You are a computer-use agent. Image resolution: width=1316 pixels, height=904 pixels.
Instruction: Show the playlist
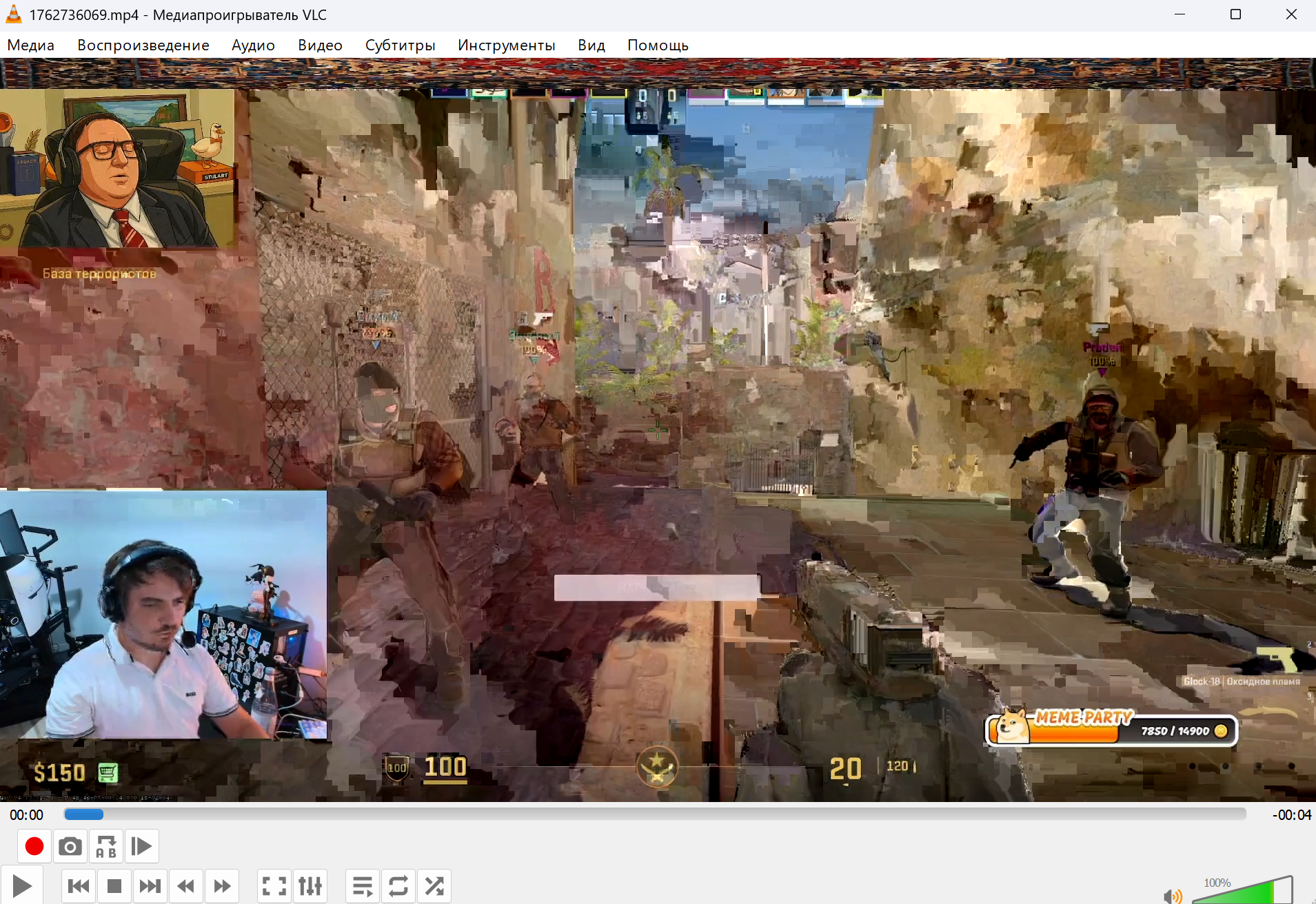point(363,886)
